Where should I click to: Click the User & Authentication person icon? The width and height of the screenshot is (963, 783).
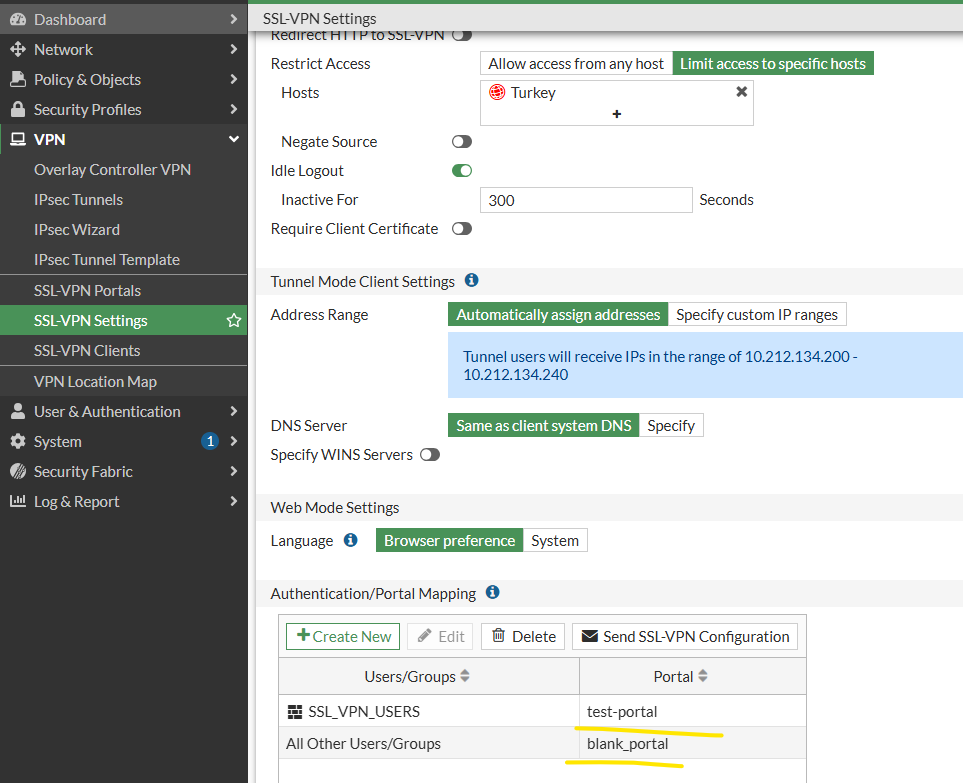tap(18, 411)
